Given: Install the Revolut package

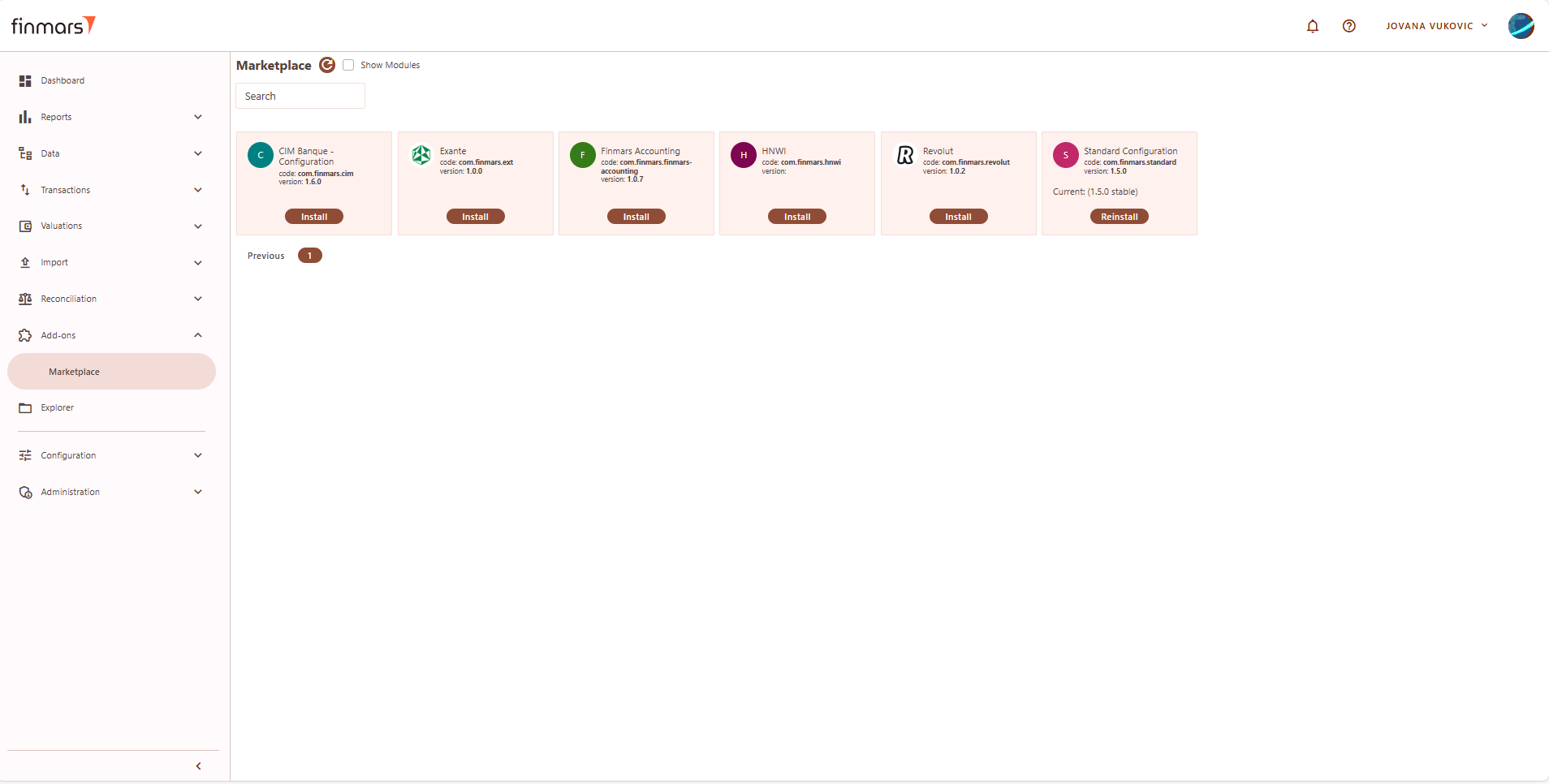Looking at the screenshot, I should click(958, 217).
